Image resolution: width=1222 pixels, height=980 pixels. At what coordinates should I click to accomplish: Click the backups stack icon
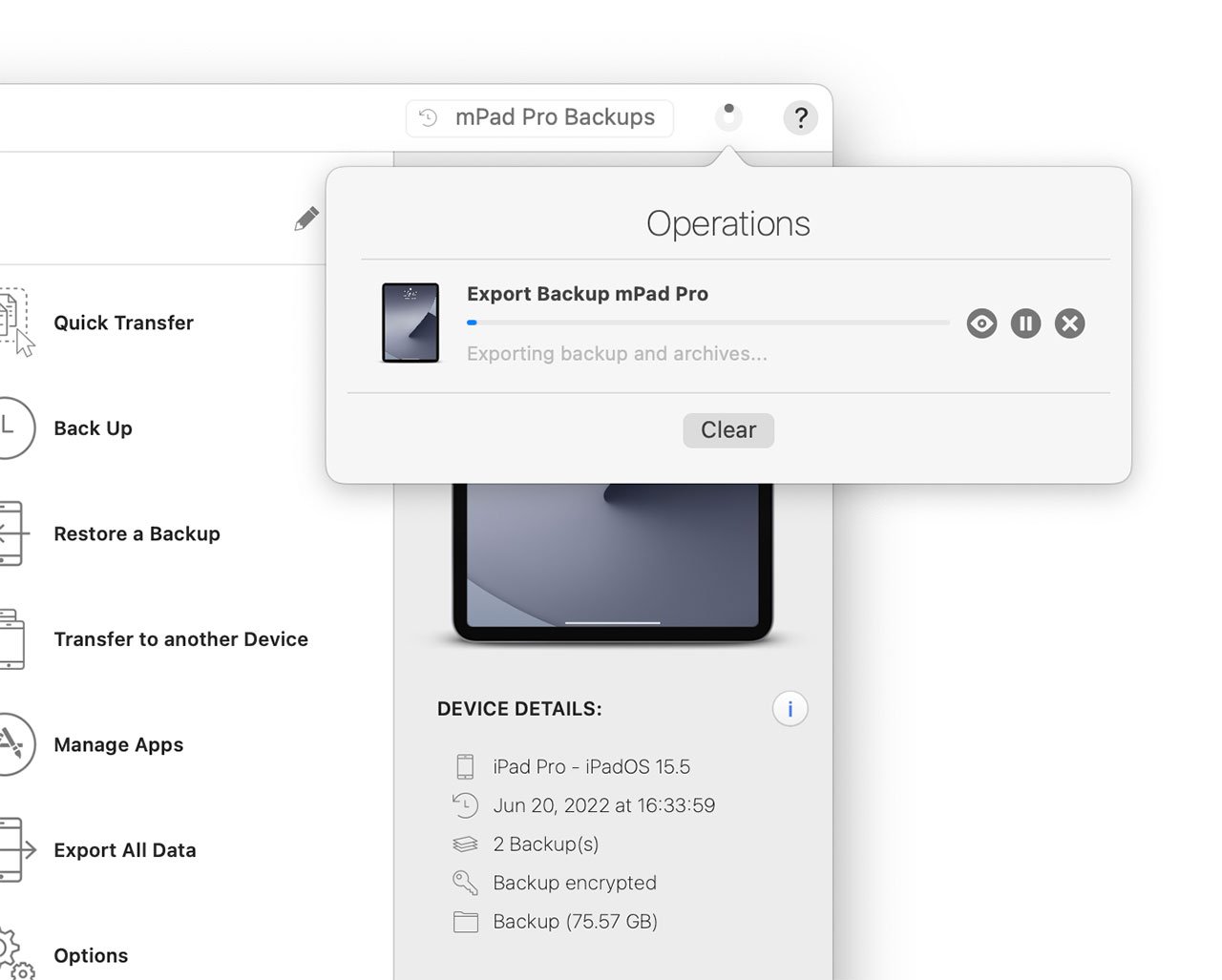coord(465,844)
